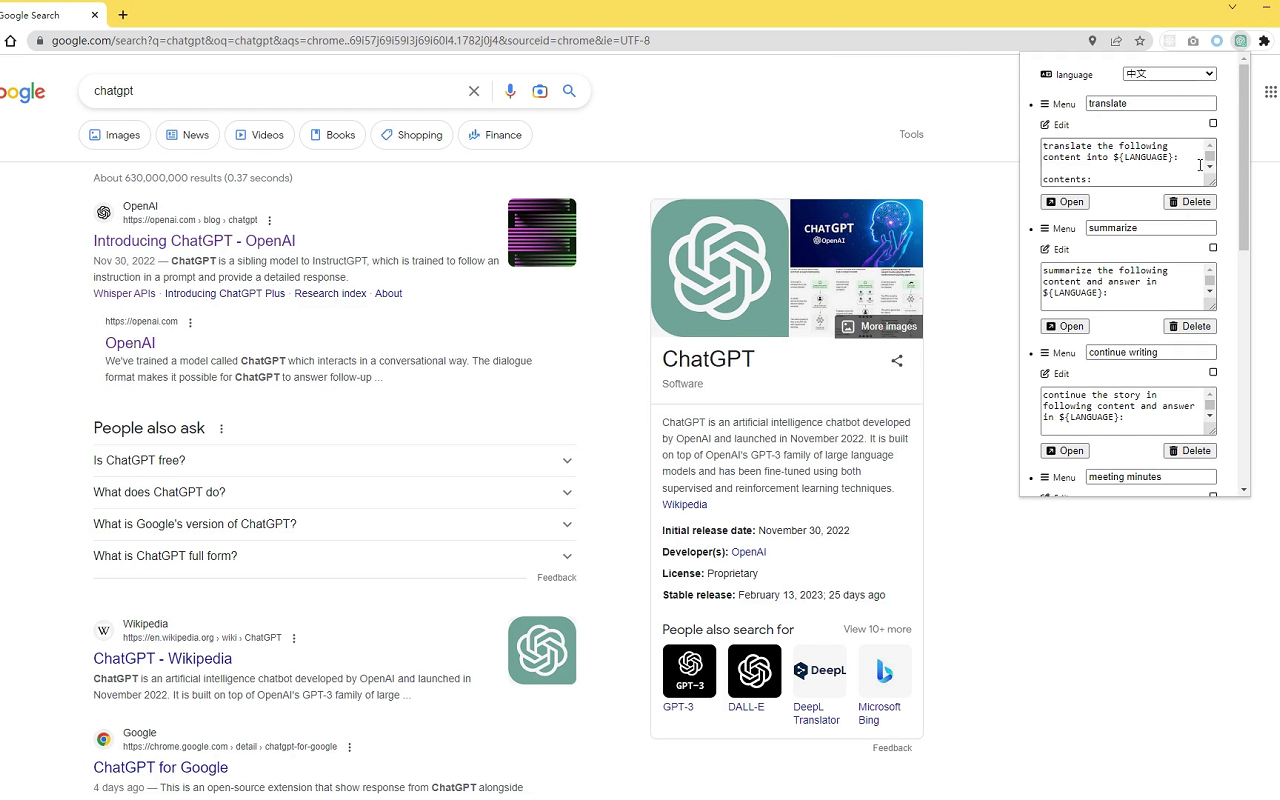Click the 'meeting minutes' menu name field
The width and height of the screenshot is (1280, 800).
(1151, 477)
